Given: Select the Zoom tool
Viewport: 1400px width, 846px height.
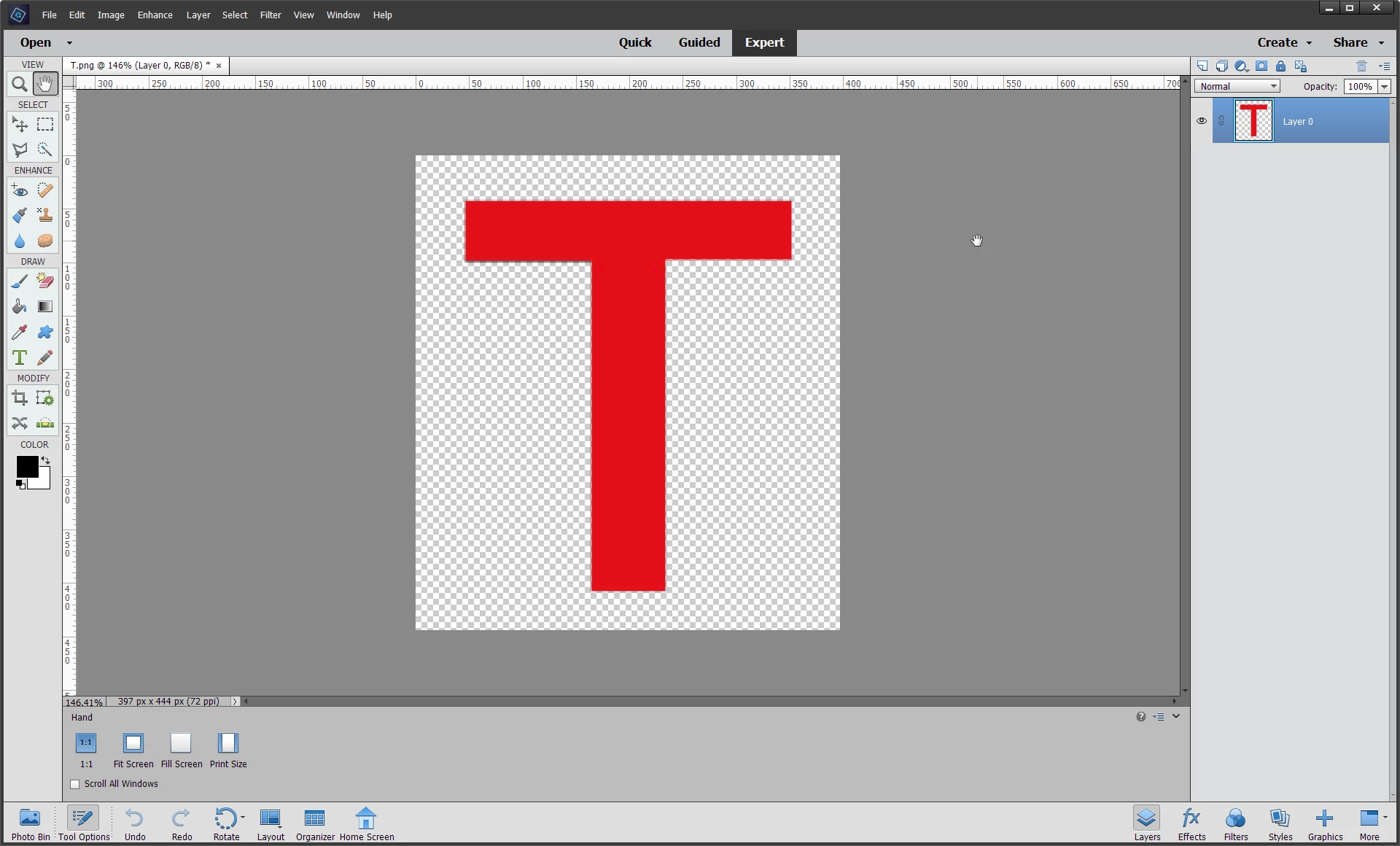Looking at the screenshot, I should coord(20,85).
